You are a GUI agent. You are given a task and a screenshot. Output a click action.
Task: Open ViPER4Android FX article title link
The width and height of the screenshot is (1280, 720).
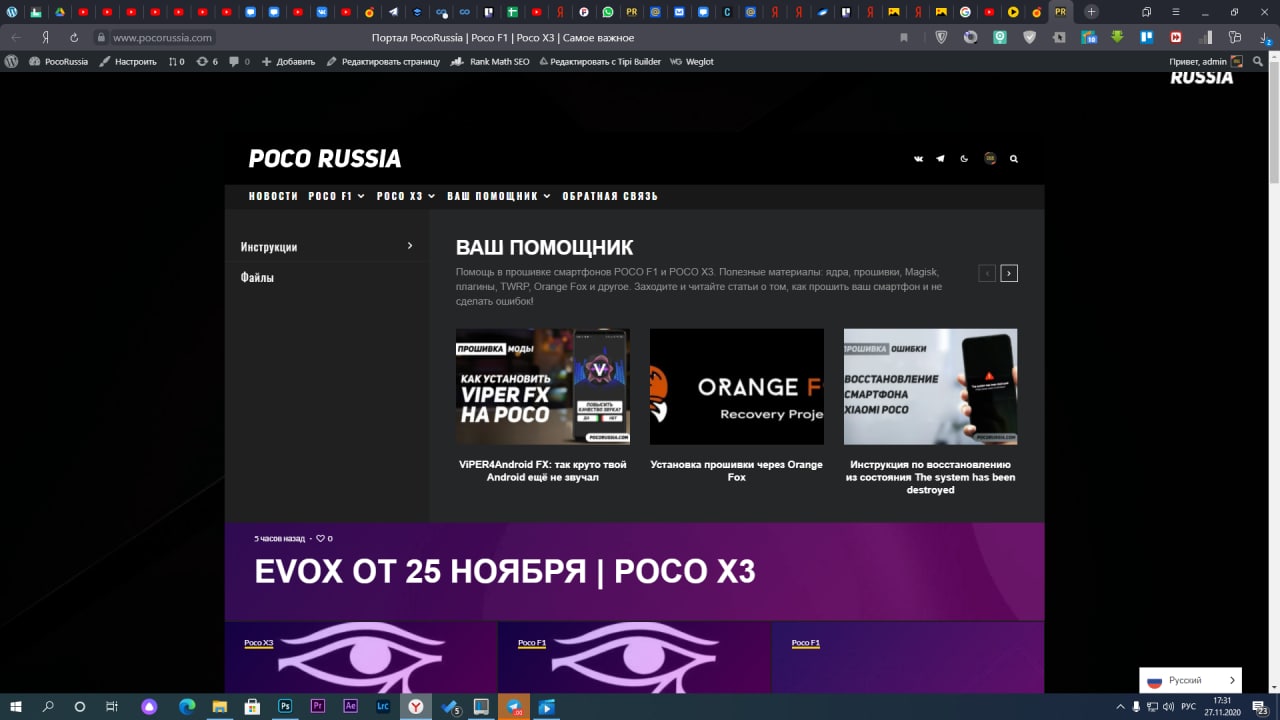(x=543, y=471)
